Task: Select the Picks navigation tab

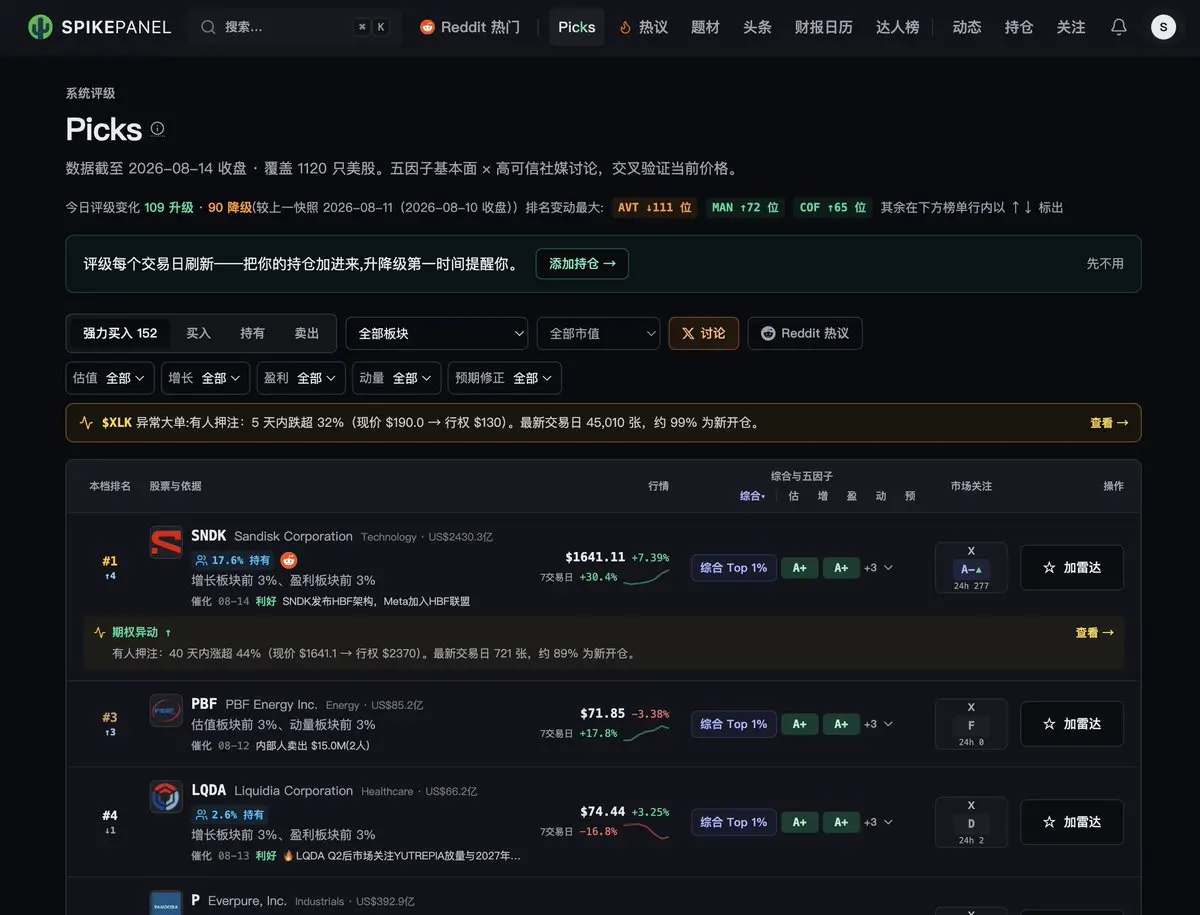Action: [577, 27]
